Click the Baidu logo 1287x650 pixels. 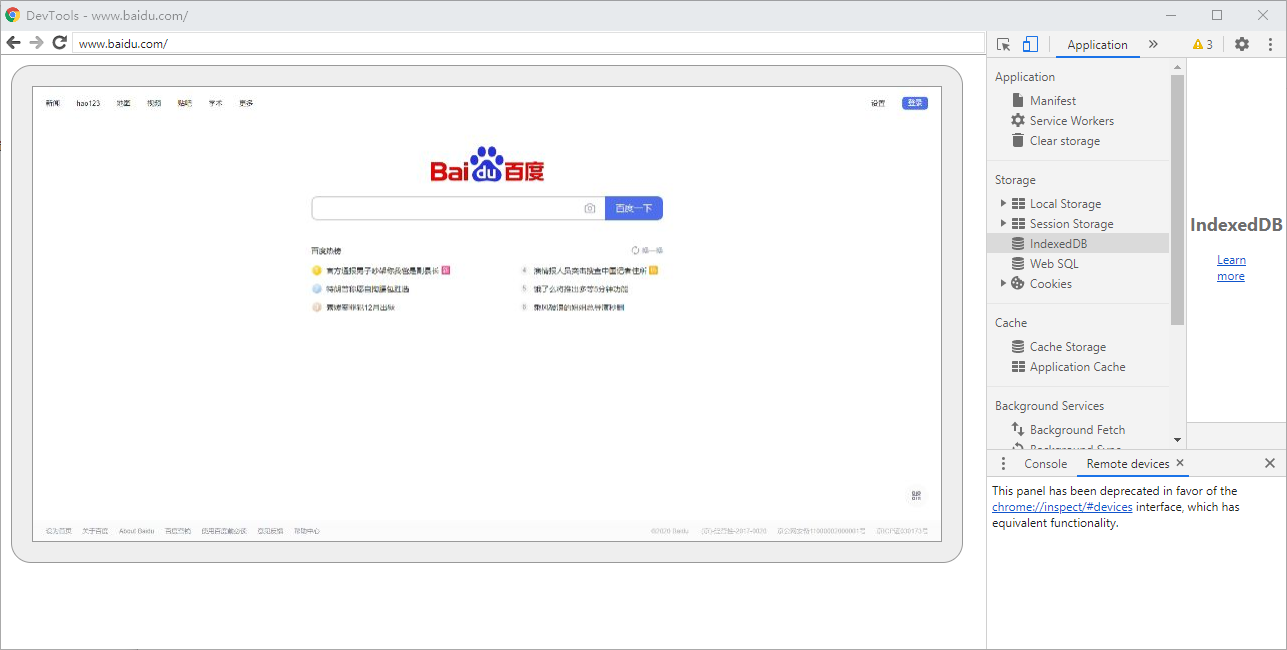pos(487,165)
